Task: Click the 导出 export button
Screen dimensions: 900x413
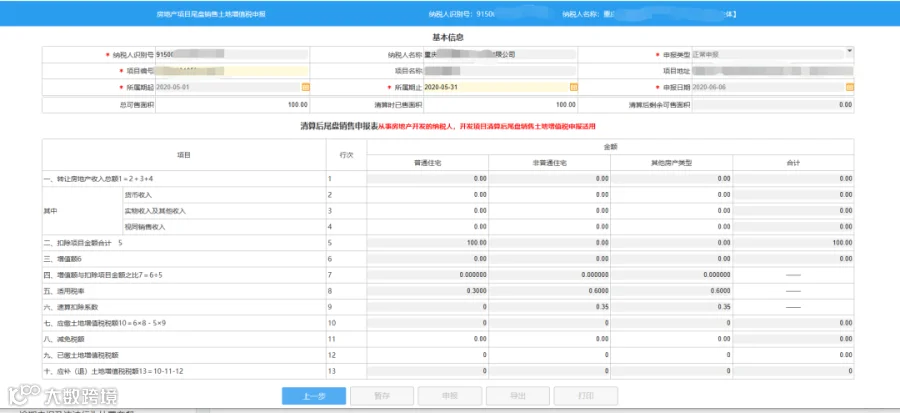Action: [x=518, y=396]
